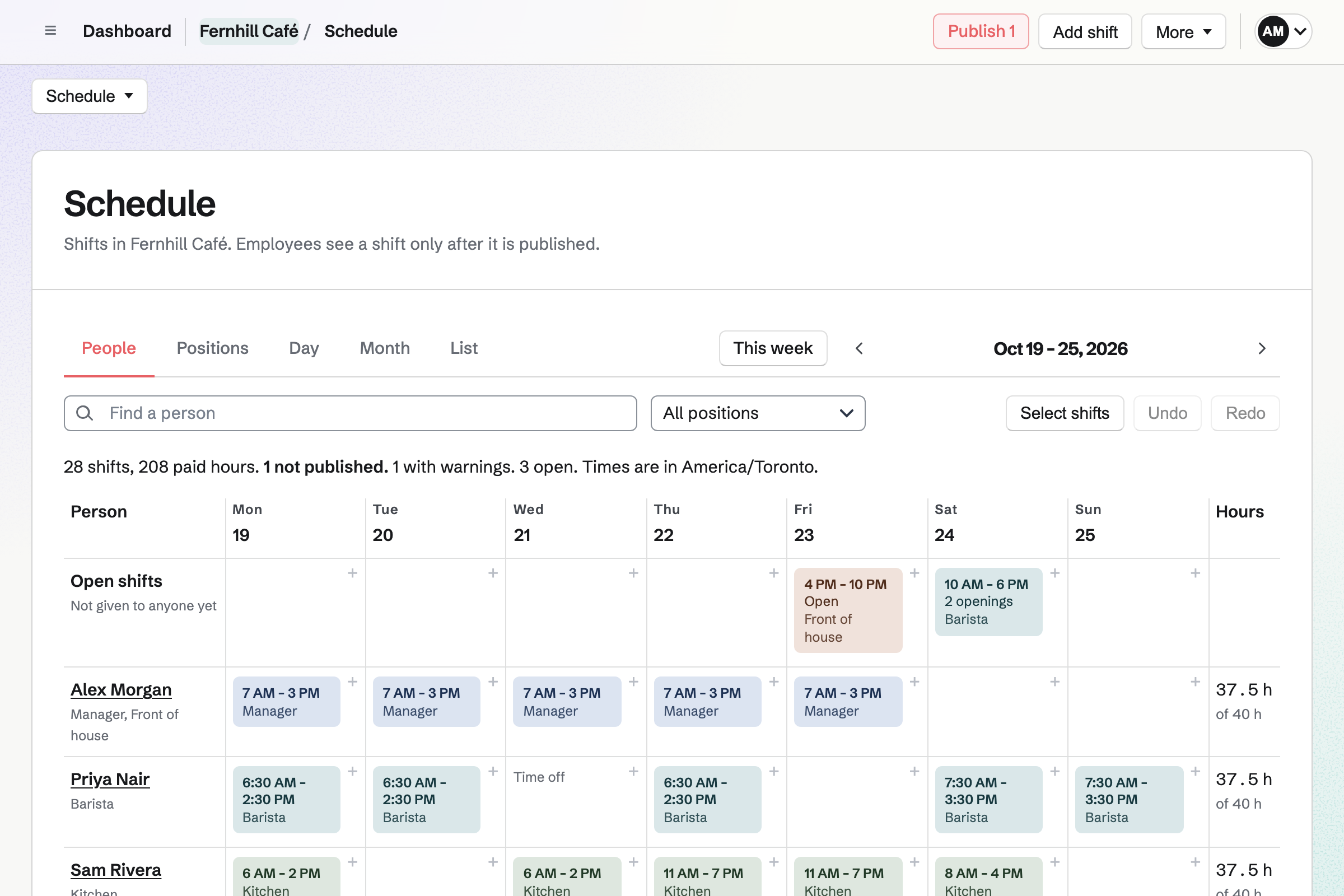The height and width of the screenshot is (896, 1344).
Task: Add shift for Priya Nair on Wednesday
Action: coord(633,772)
